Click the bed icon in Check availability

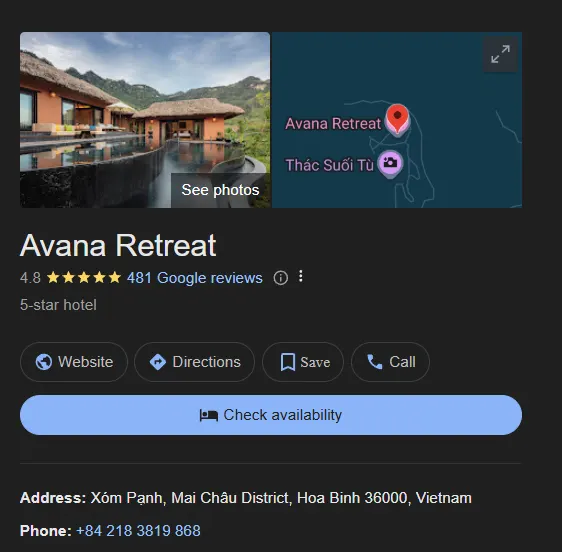coord(209,415)
